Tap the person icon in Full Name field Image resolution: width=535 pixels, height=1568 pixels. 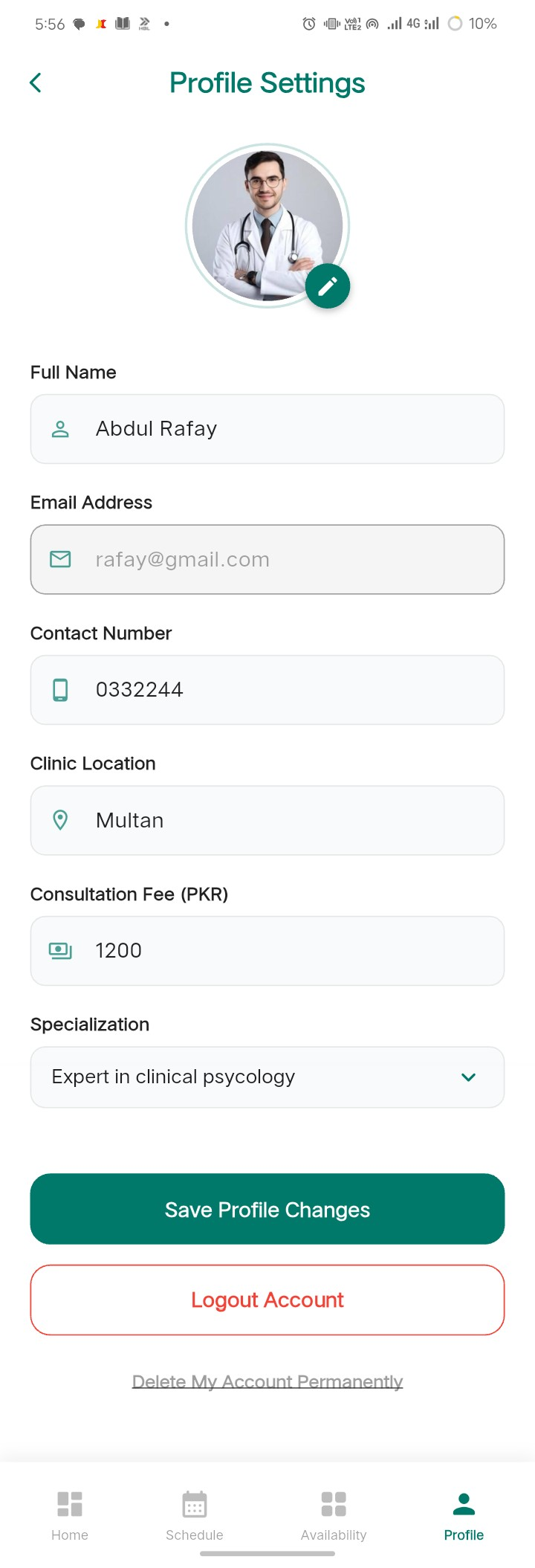coord(60,429)
